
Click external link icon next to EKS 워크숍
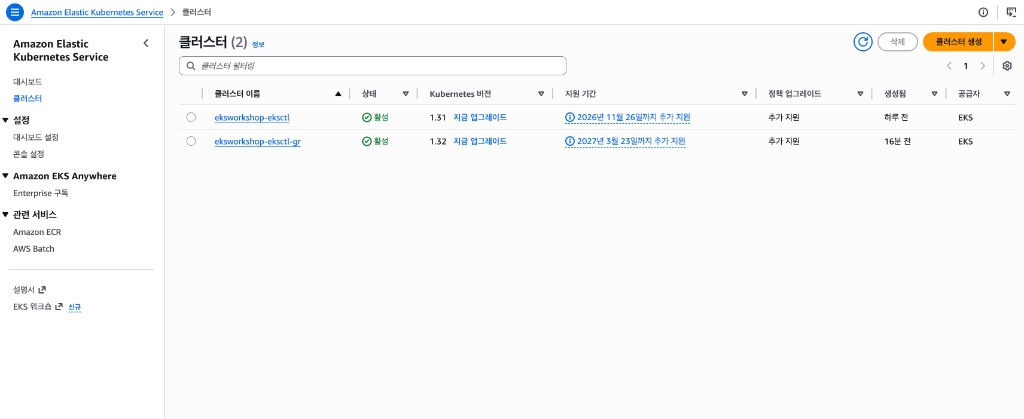59,306
